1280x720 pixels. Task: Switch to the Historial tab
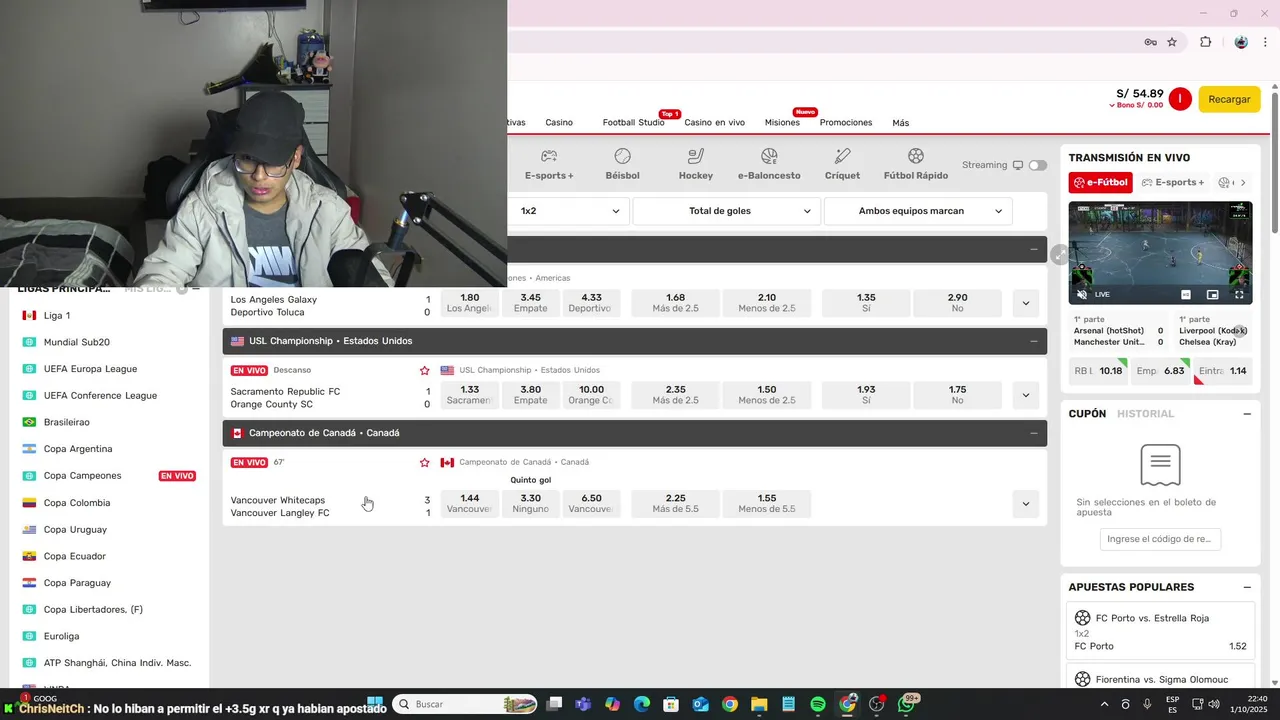coord(1145,414)
